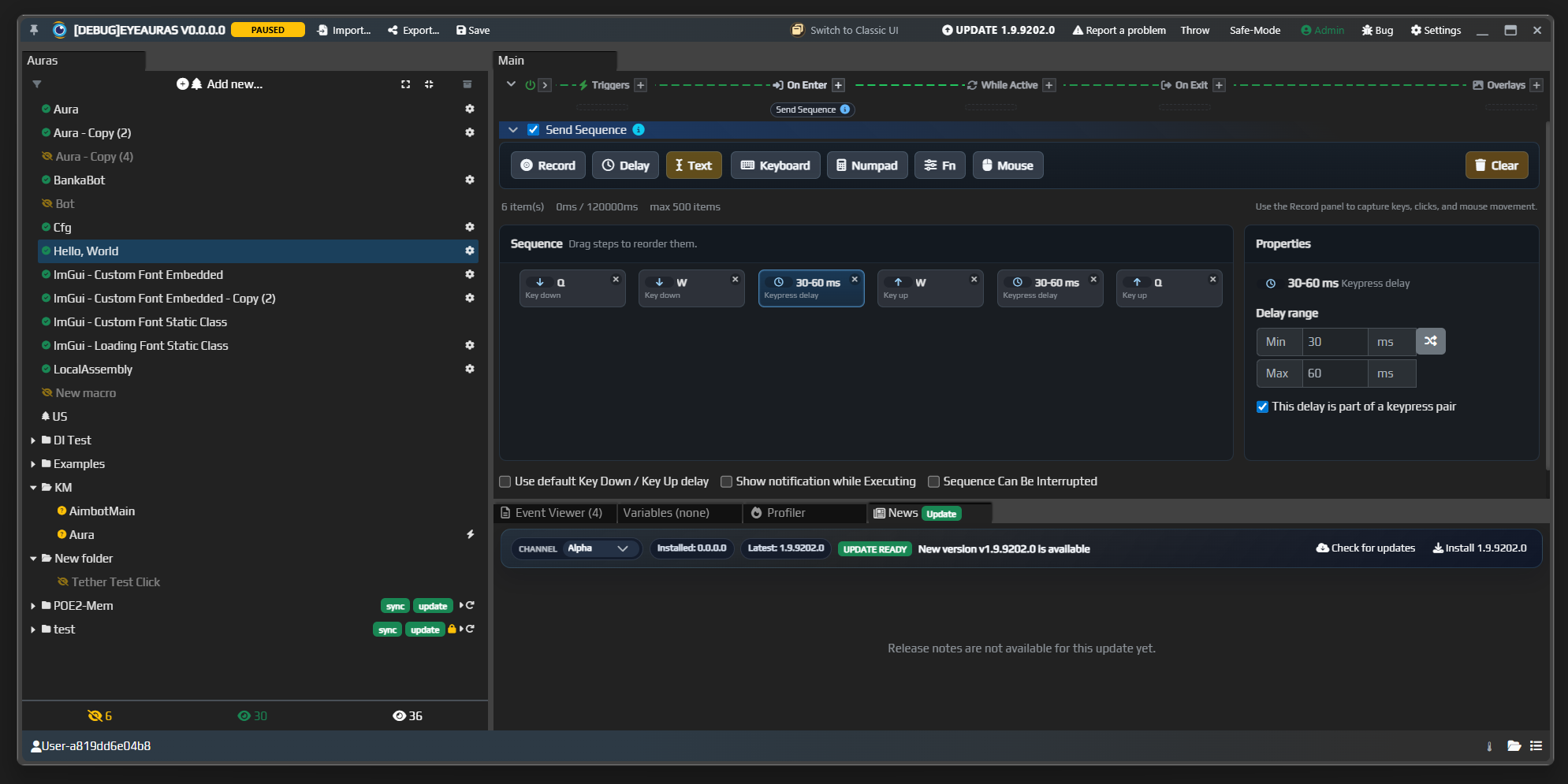Click the plus icon beside While Active
Screen dimensions: 1568x784
coord(1049,85)
